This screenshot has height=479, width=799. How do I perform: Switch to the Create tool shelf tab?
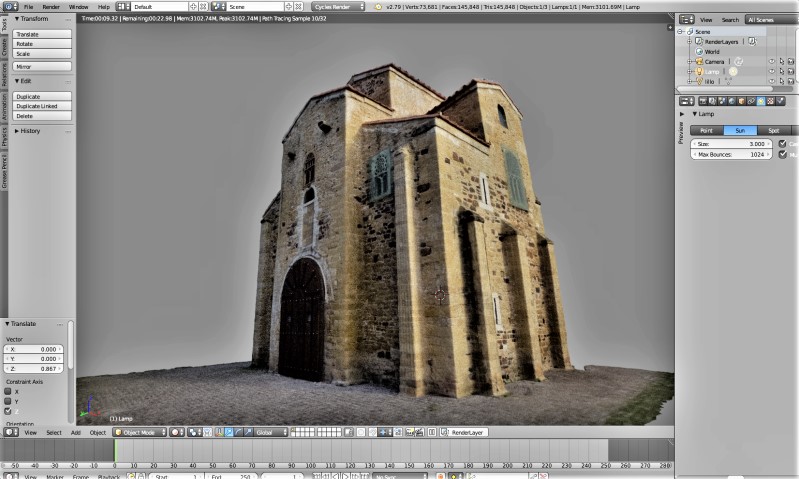click(x=4, y=48)
